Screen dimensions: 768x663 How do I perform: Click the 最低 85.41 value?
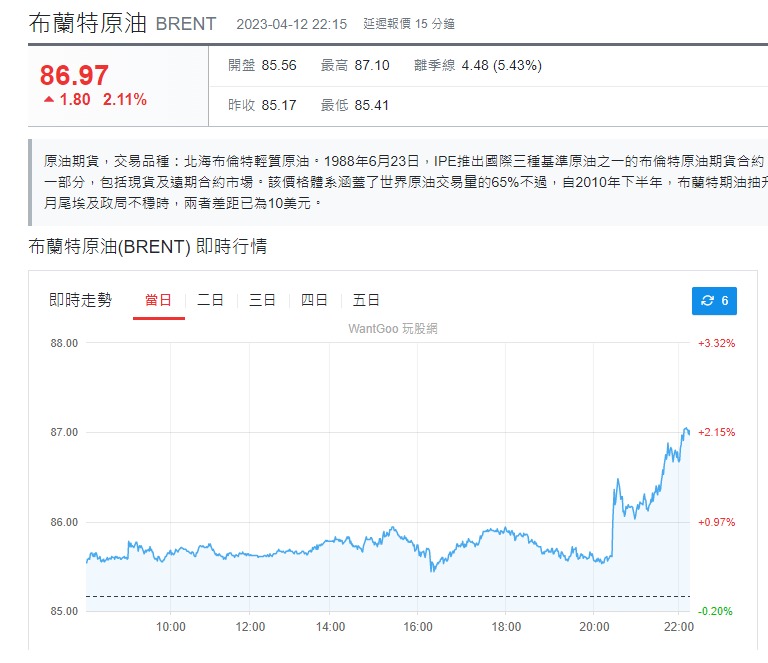click(369, 105)
